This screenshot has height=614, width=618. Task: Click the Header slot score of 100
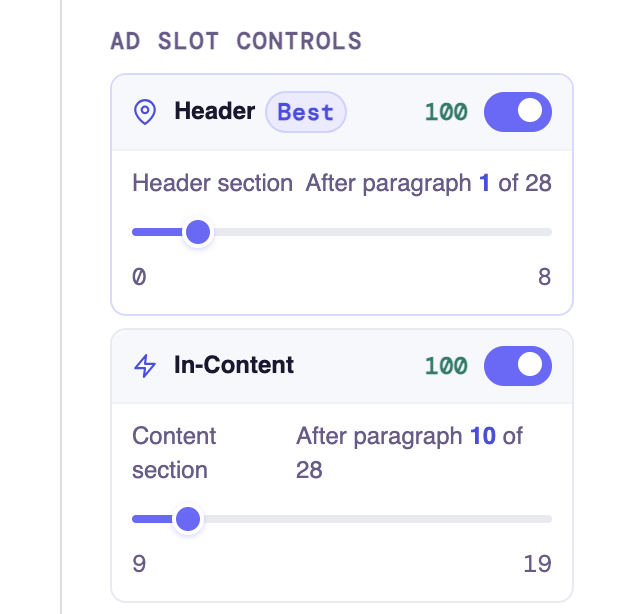click(446, 112)
